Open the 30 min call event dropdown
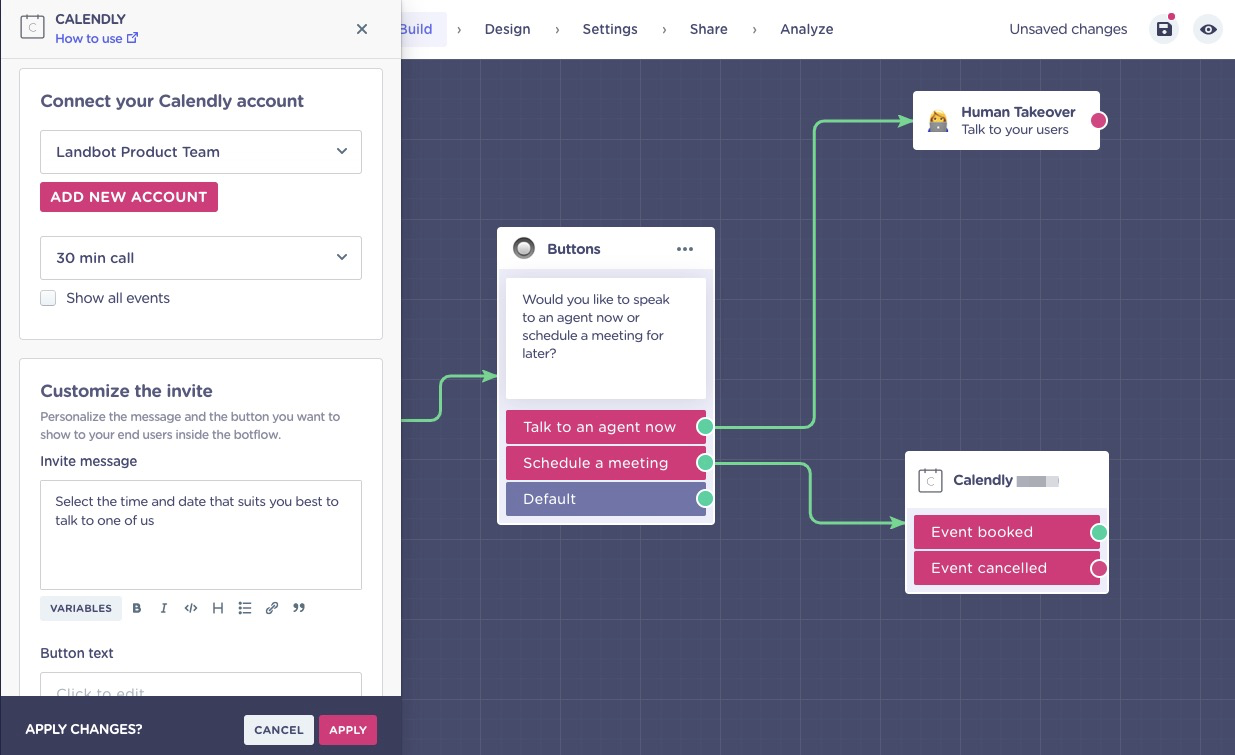1235x755 pixels. click(201, 258)
